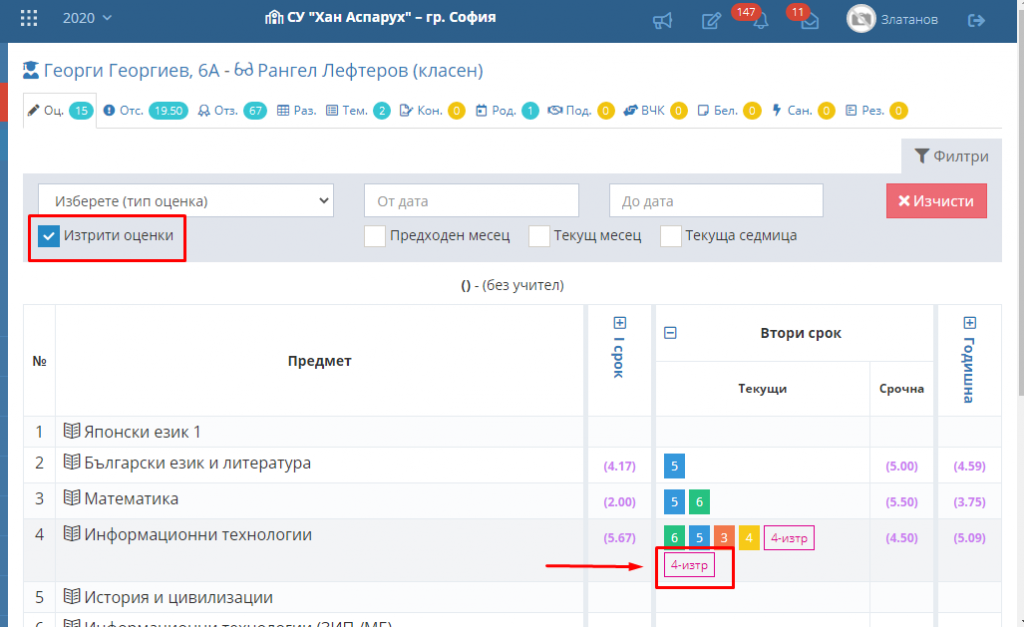The width and height of the screenshot is (1024, 627).
Task: Enable the Предходен месец checkbox
Action: [x=375, y=236]
